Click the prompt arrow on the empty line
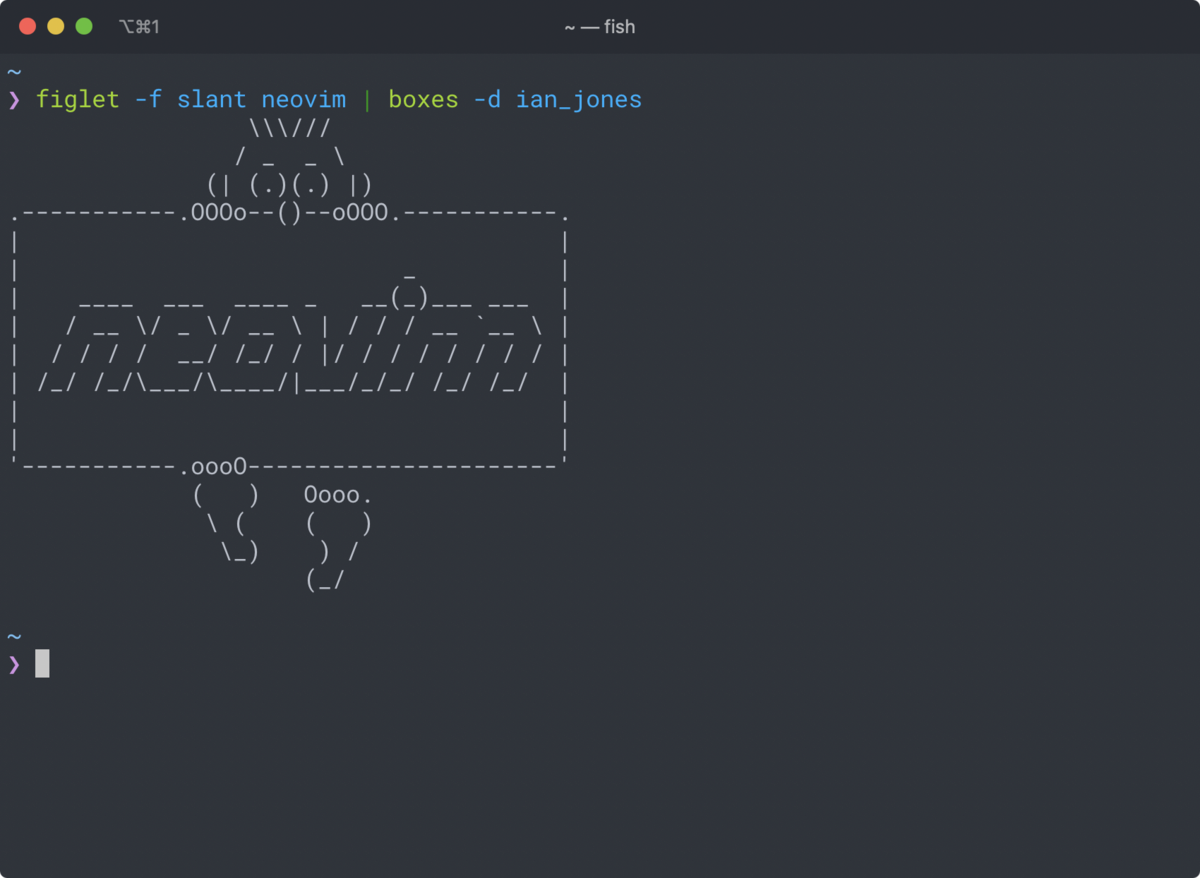Screen dimensions: 1200x878 [14, 664]
